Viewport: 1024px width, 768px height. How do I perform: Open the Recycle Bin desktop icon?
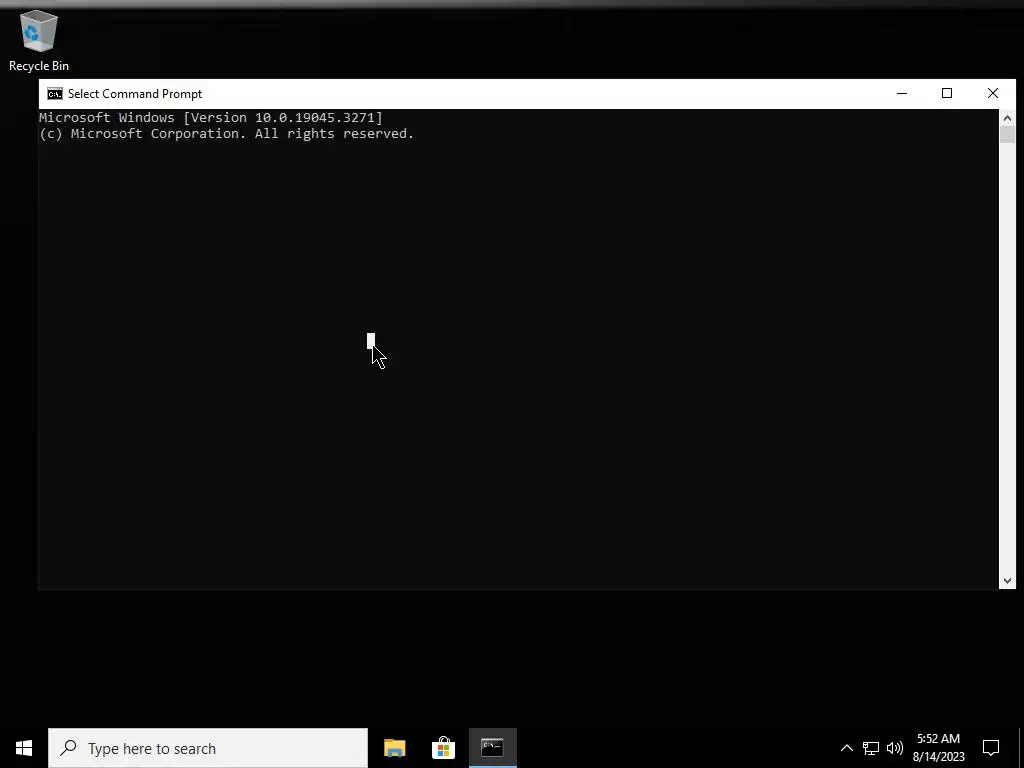coord(39,40)
